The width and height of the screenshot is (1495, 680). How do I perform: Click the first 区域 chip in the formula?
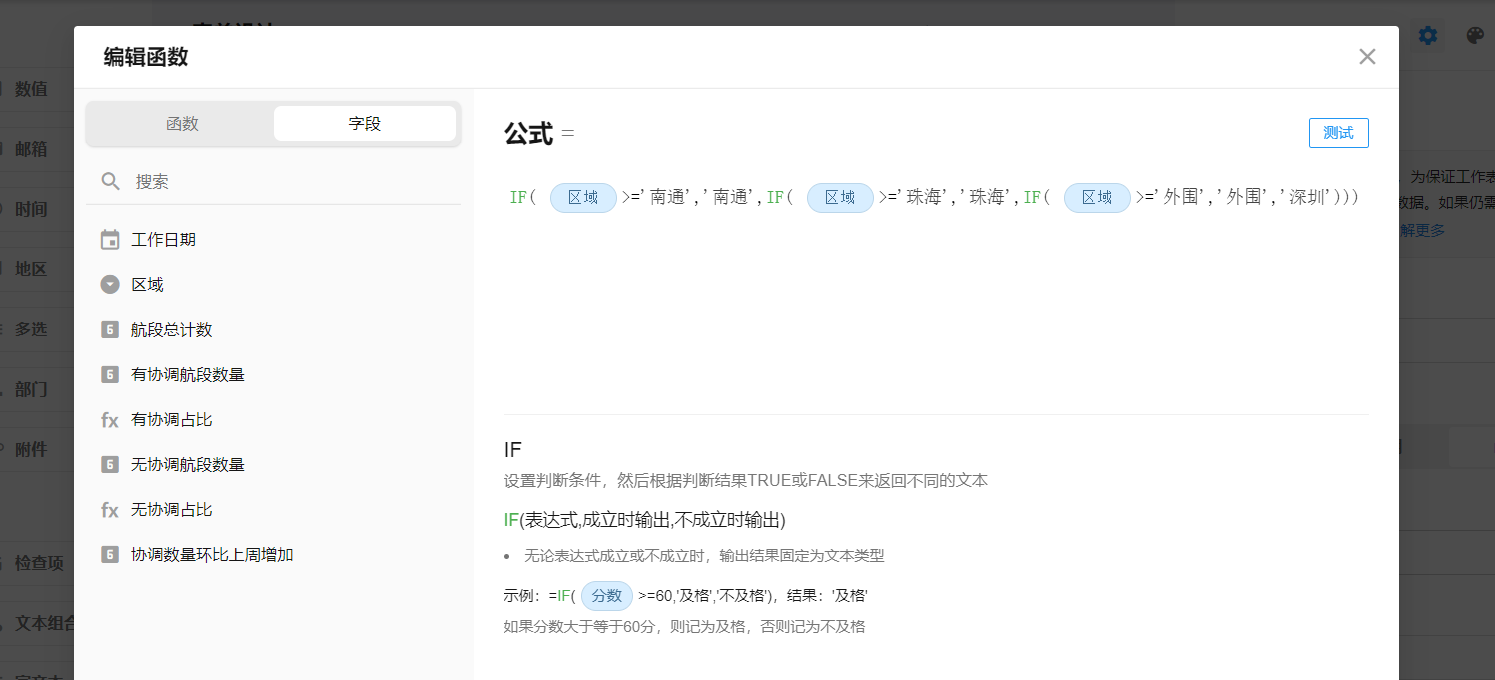583,197
